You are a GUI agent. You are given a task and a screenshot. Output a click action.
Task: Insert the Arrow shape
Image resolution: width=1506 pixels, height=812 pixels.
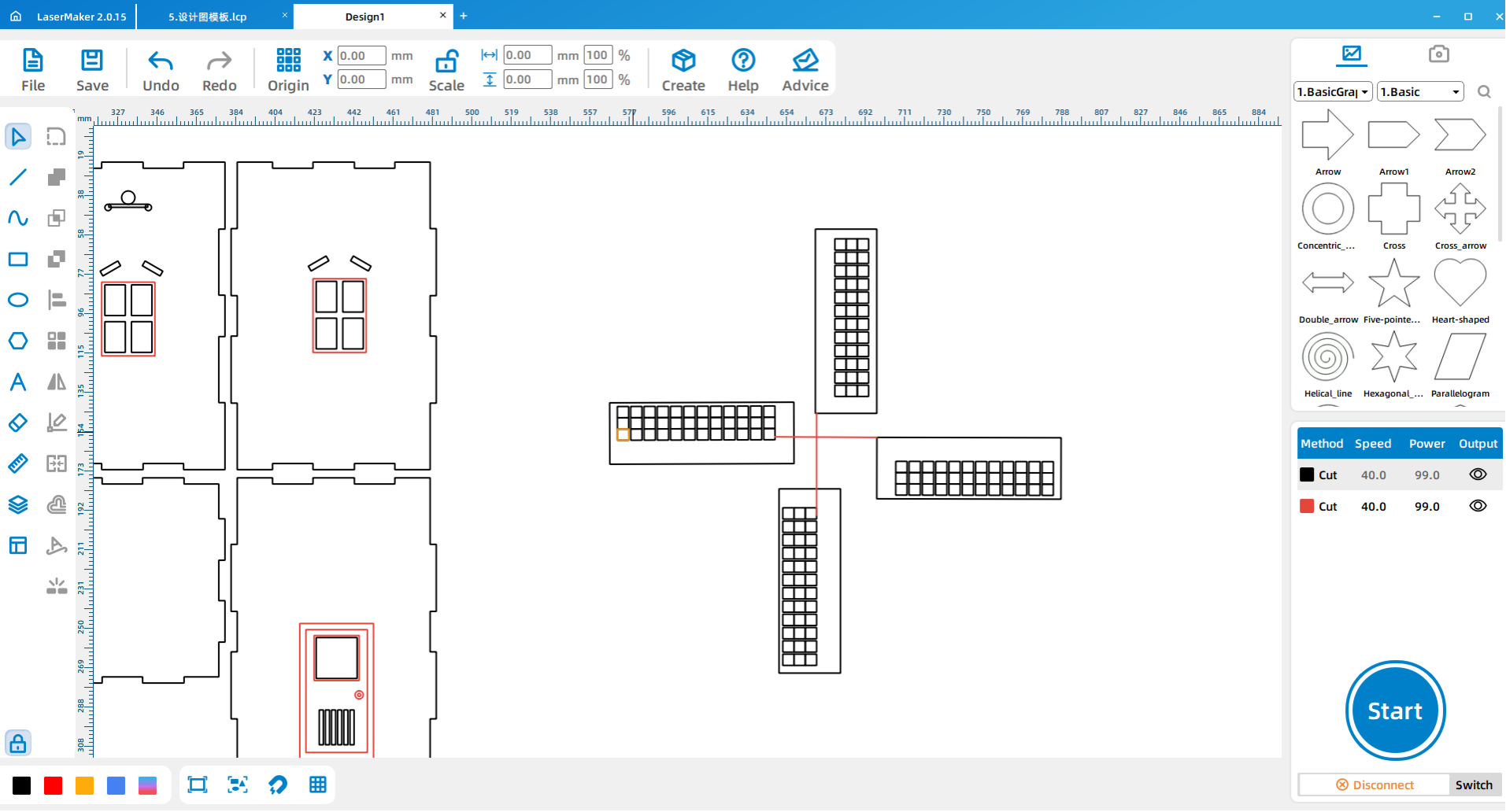(1327, 142)
